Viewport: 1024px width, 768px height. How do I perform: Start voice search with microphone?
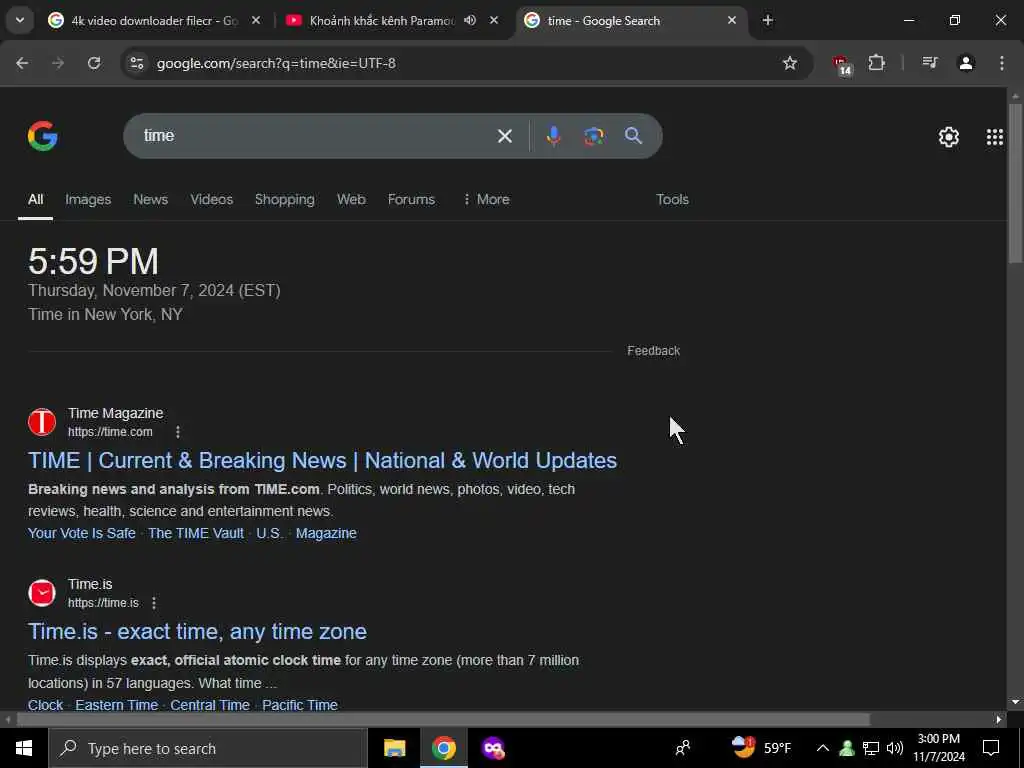(x=553, y=136)
